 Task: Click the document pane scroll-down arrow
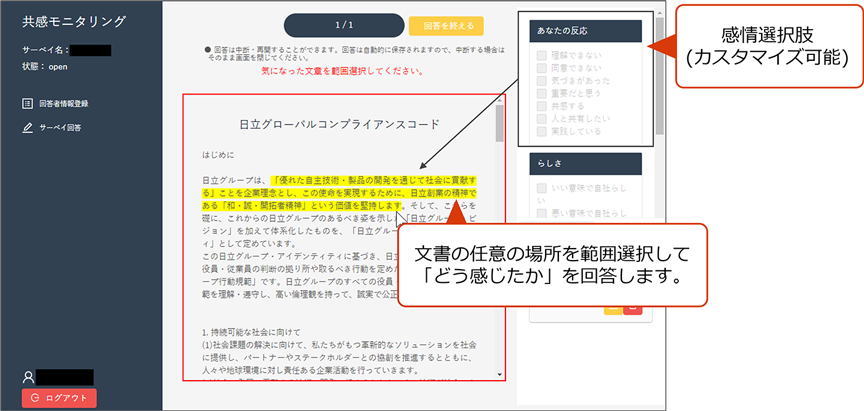click(499, 374)
